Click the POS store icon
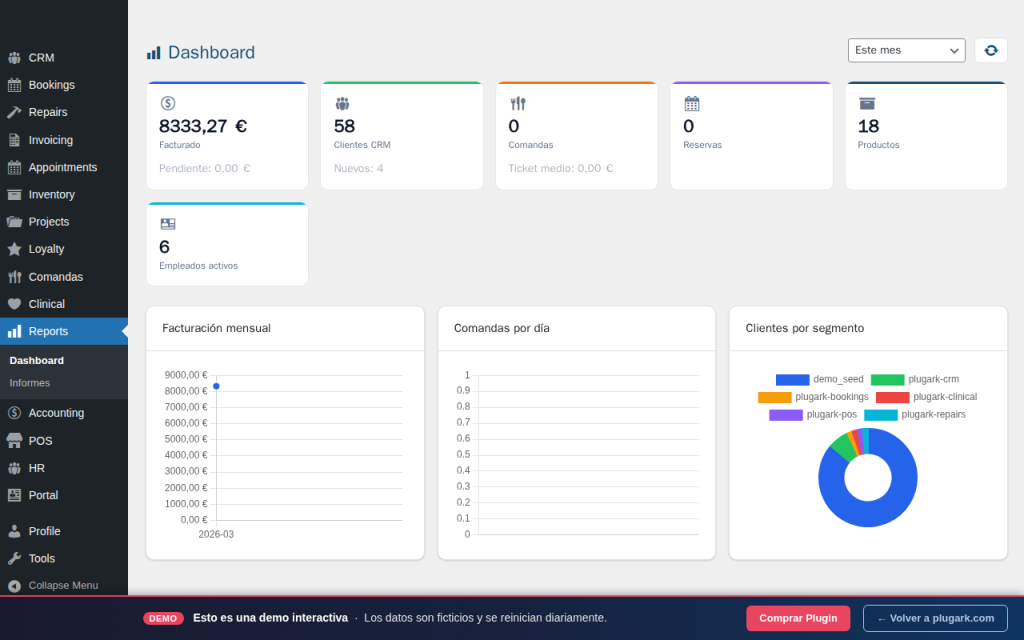Viewport: 1024px width, 640px height. point(14,441)
